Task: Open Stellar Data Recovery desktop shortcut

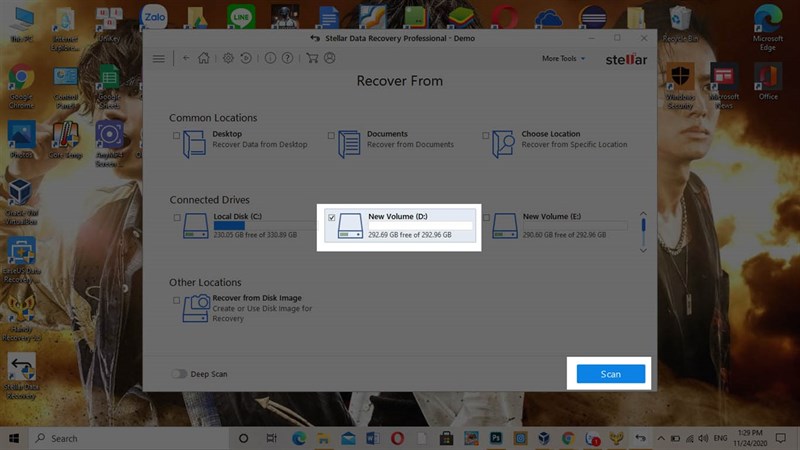Action: (21, 376)
